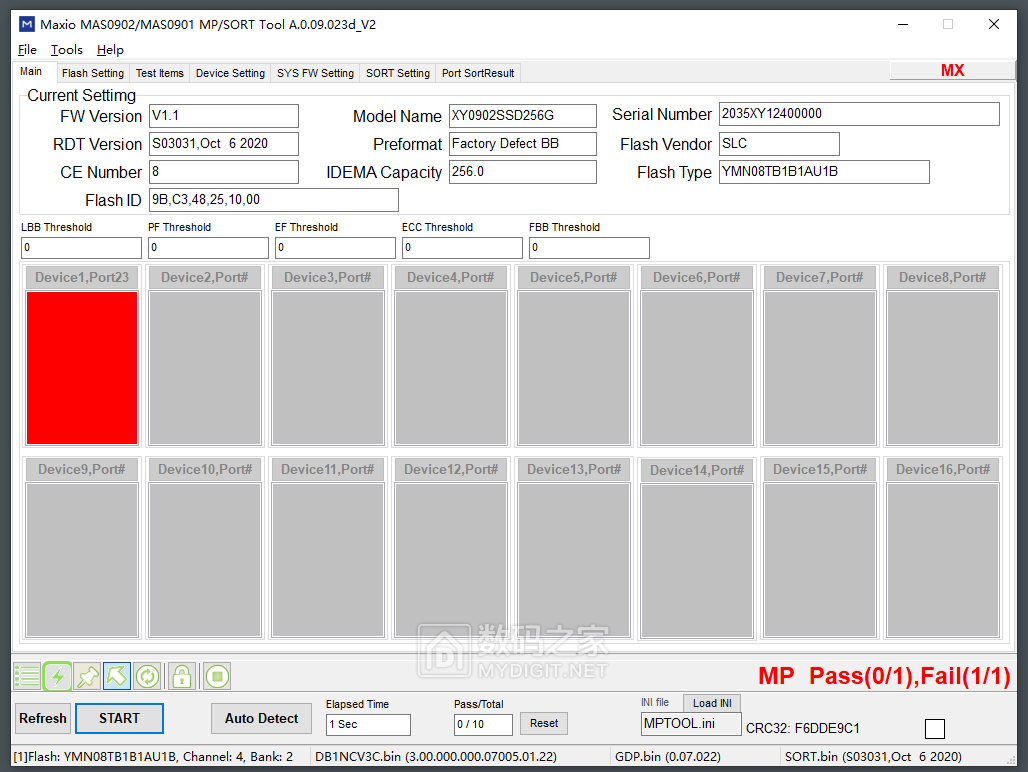Click the CRC32: F6DDE9C1 text
The width and height of the screenshot is (1028, 772).
pyautogui.click(x=802, y=728)
